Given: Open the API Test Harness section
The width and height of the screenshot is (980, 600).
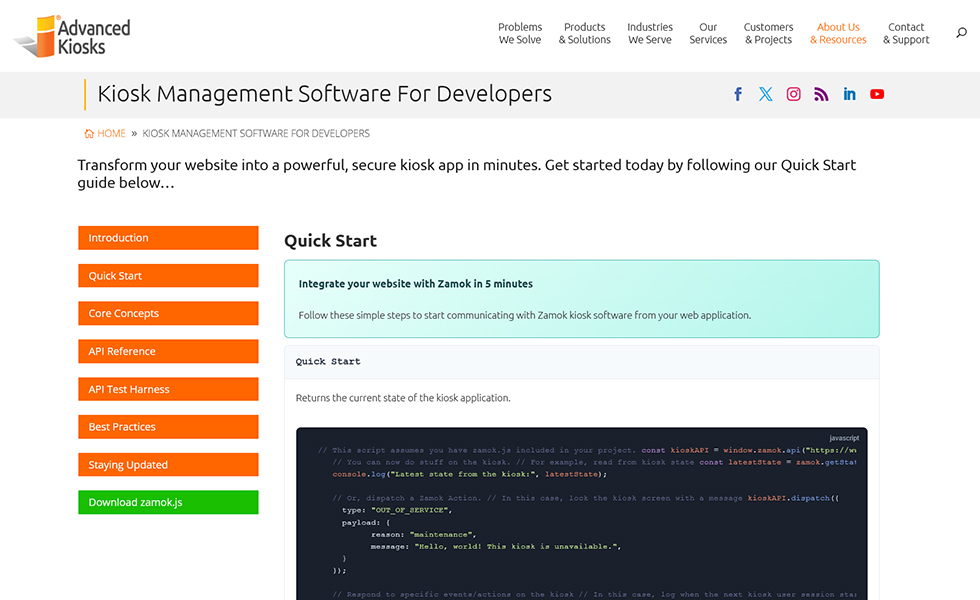Looking at the screenshot, I should pyautogui.click(x=168, y=389).
